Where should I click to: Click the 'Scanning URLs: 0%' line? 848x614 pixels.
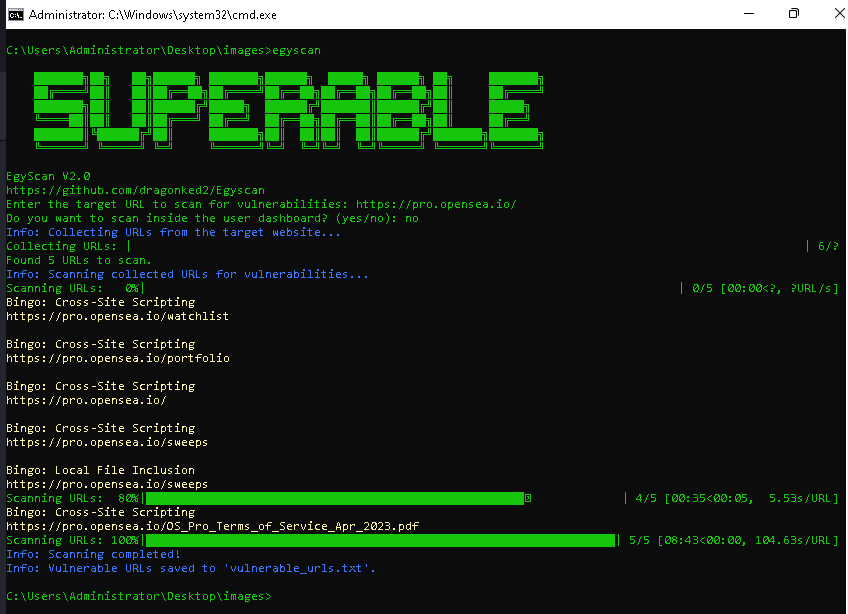point(75,289)
